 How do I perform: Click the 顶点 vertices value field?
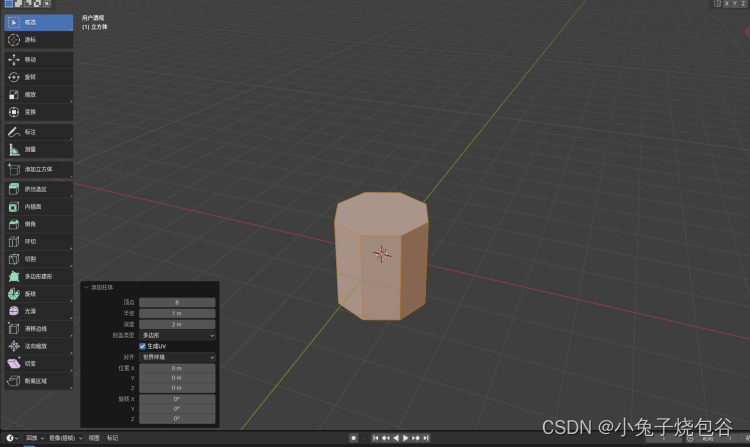click(x=177, y=302)
